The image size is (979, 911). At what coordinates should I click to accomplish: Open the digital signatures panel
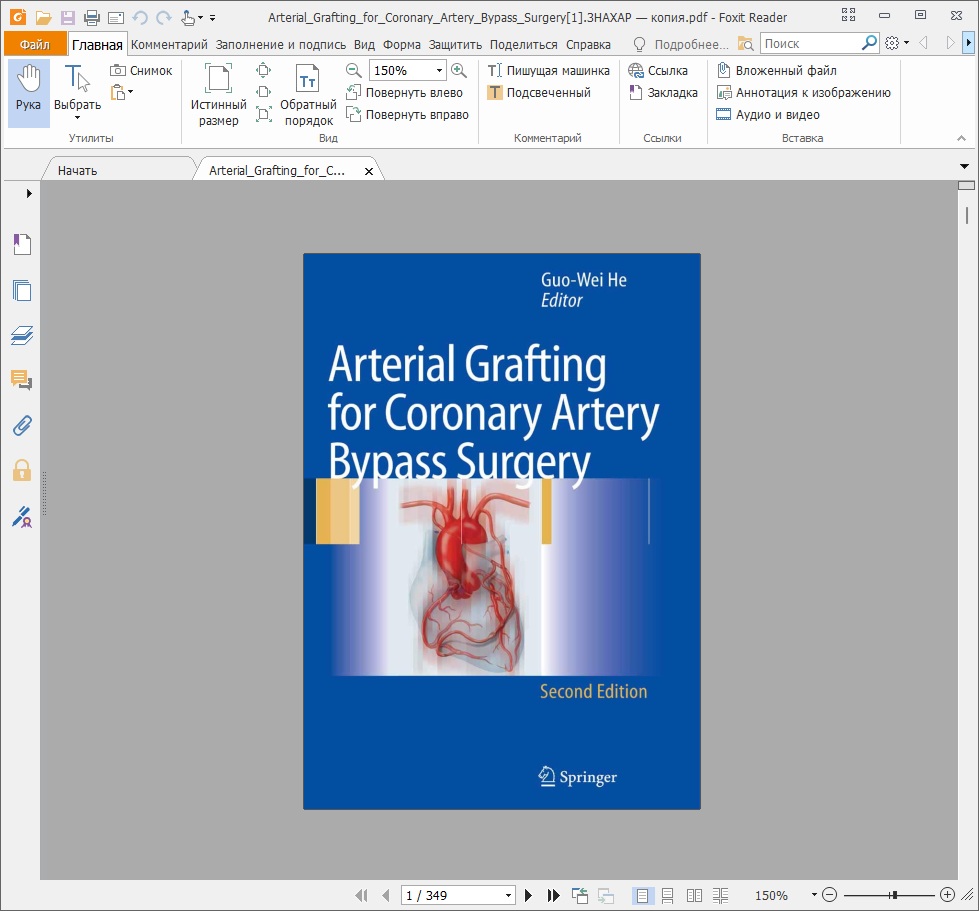click(22, 517)
